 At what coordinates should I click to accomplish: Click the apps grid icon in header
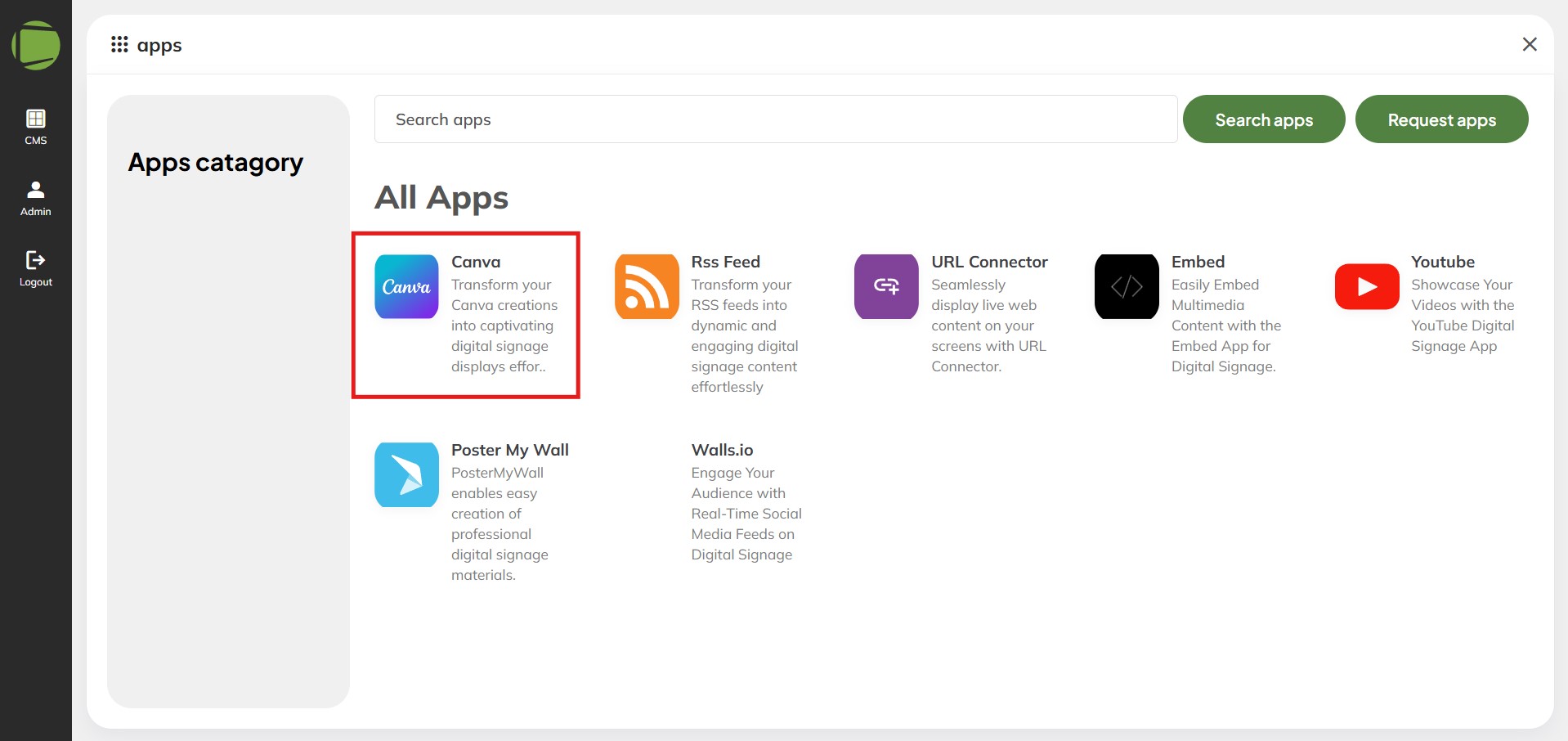pyautogui.click(x=119, y=44)
